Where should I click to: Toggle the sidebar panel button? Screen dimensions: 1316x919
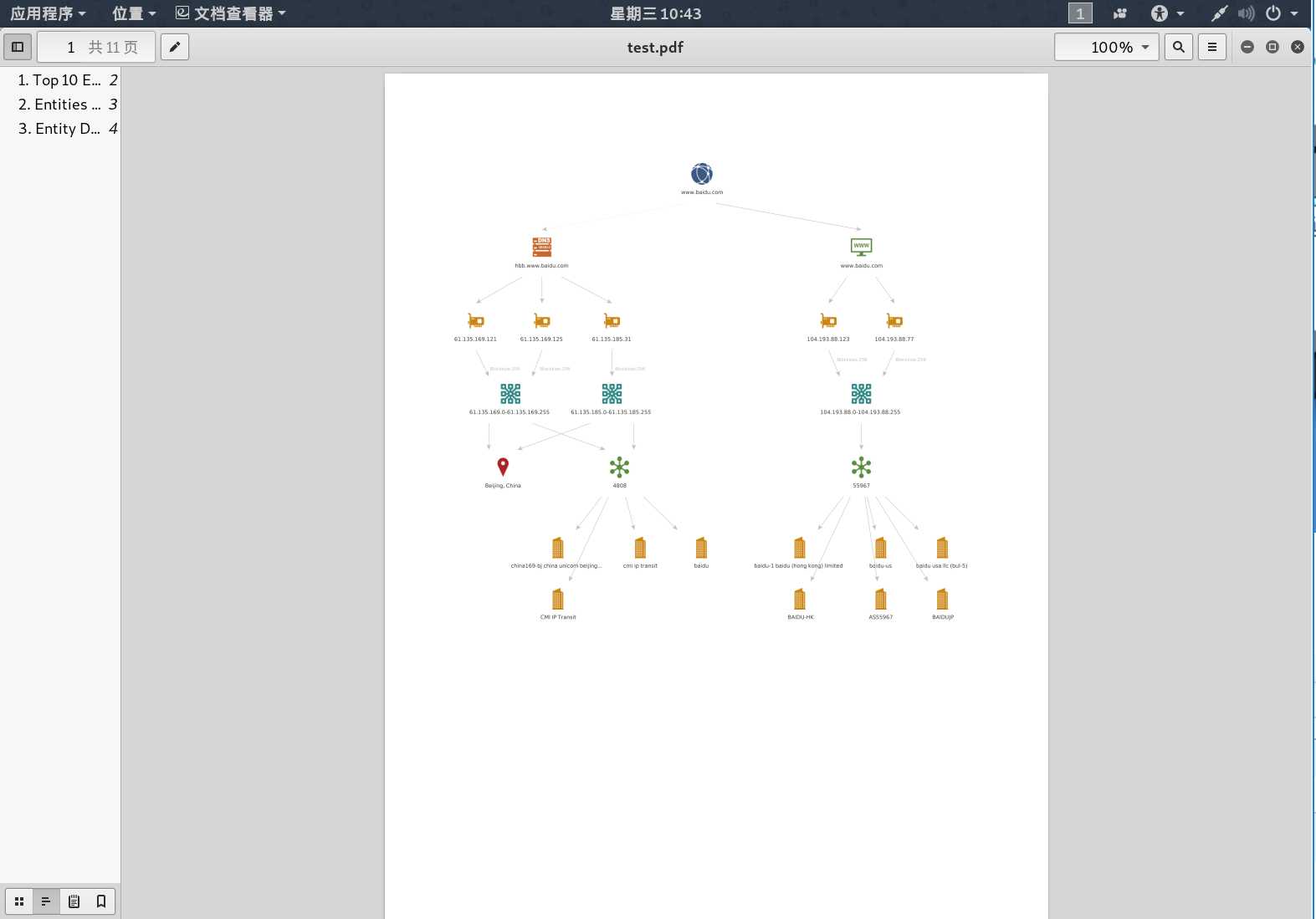click(18, 47)
